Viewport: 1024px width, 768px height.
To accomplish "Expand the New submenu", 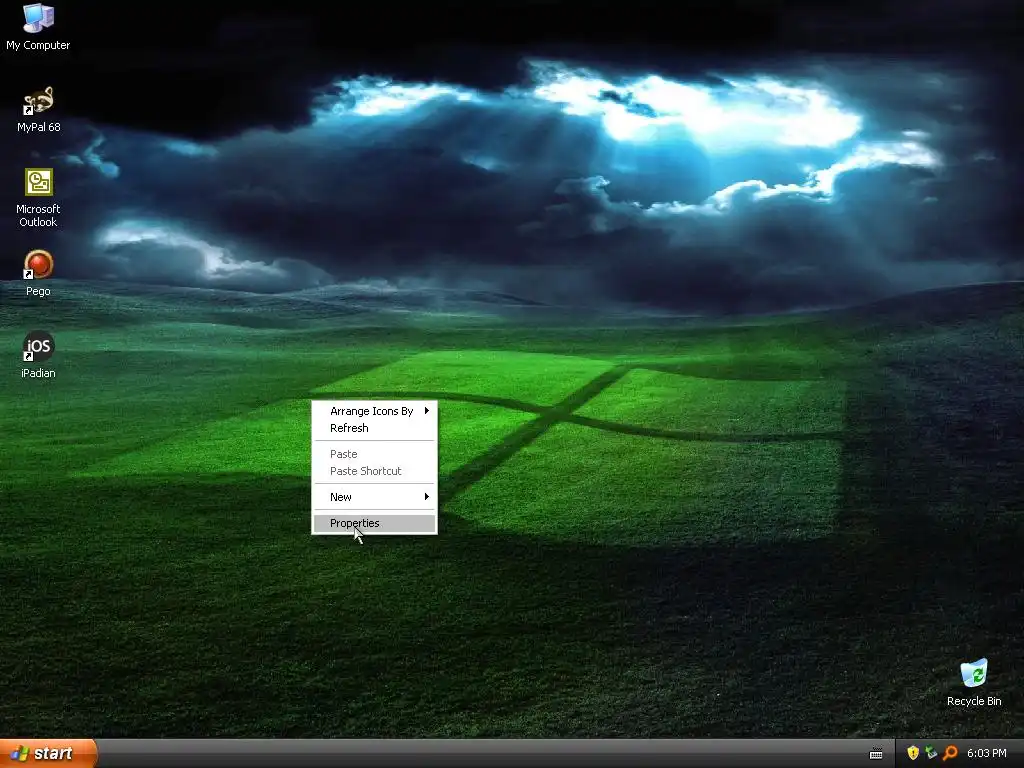I will point(374,497).
